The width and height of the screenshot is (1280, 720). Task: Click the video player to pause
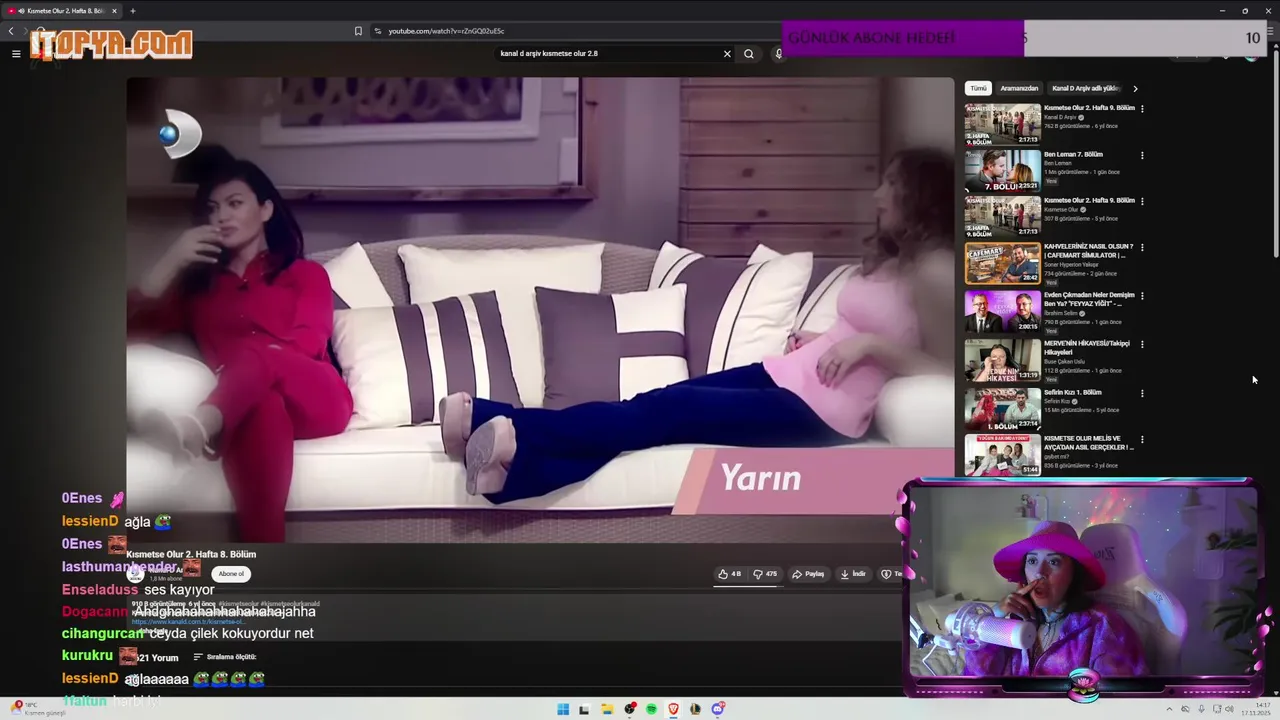point(540,310)
